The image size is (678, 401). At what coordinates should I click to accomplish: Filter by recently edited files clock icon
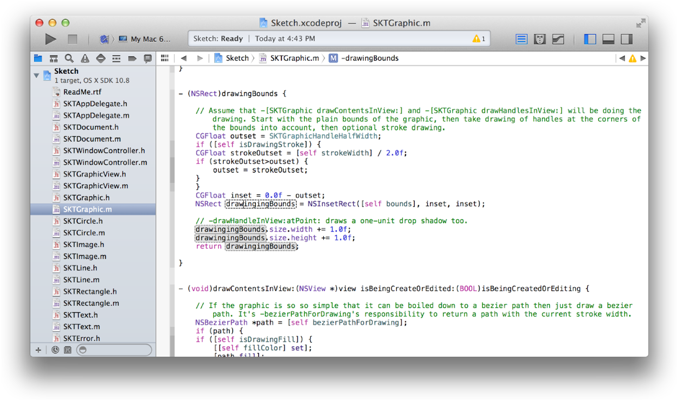point(55,350)
